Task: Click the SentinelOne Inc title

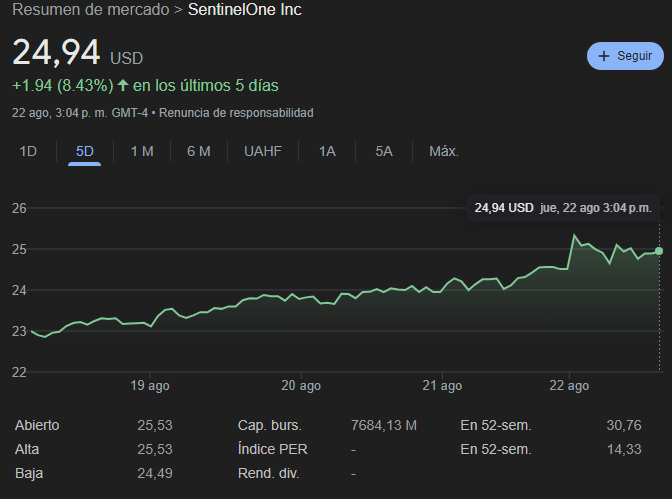Action: 245,9
